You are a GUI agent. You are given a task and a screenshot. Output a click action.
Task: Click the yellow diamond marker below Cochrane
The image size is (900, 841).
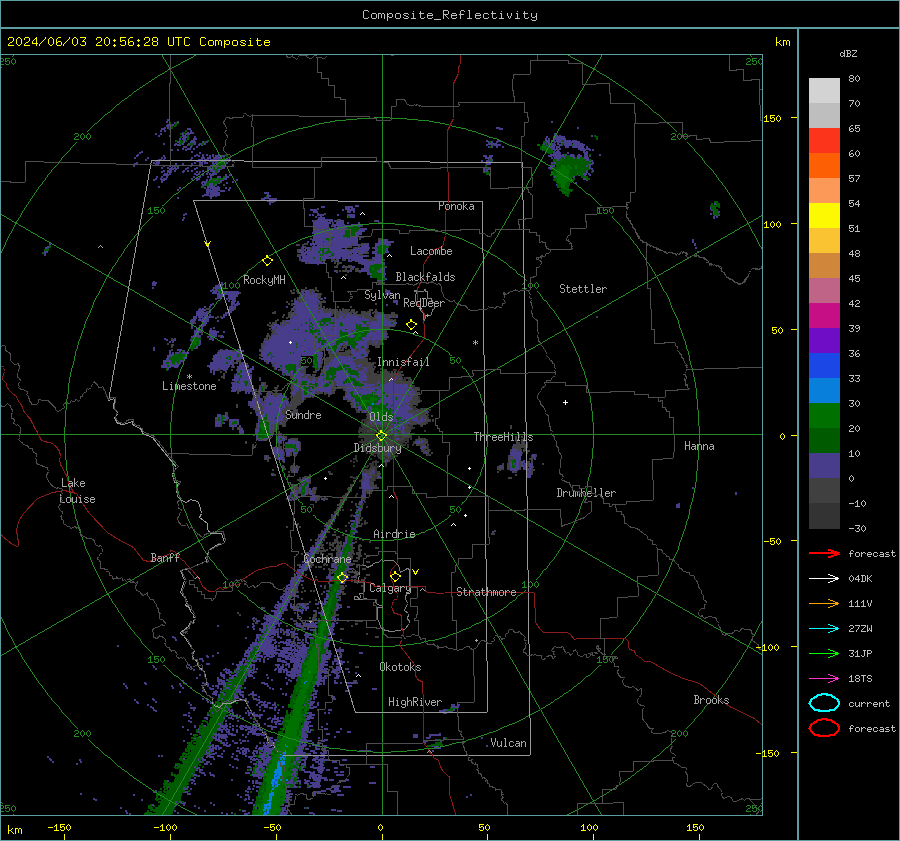342,578
